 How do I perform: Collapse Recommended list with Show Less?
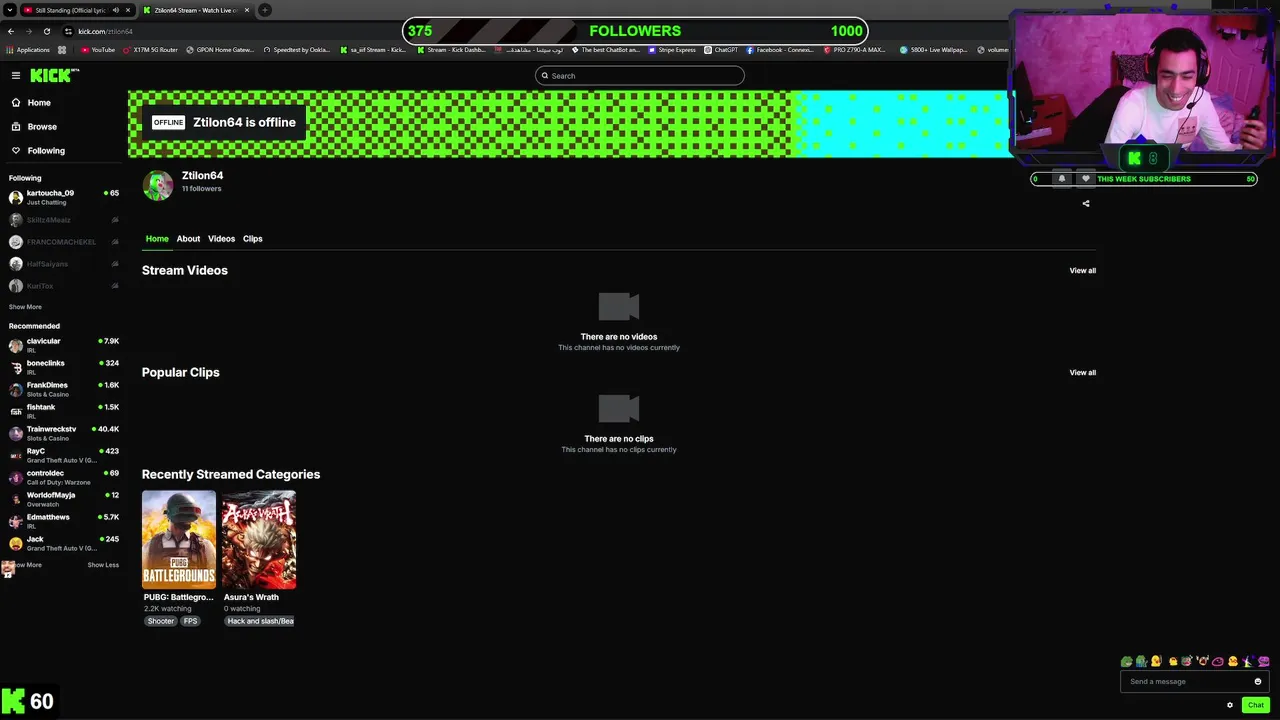(x=103, y=565)
